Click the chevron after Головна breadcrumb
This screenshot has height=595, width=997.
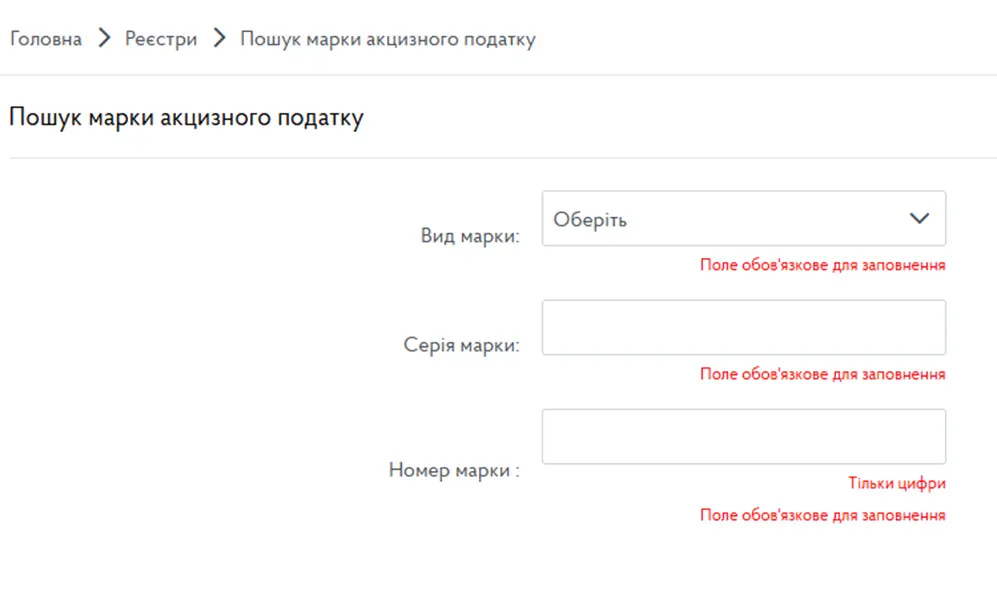coord(103,40)
